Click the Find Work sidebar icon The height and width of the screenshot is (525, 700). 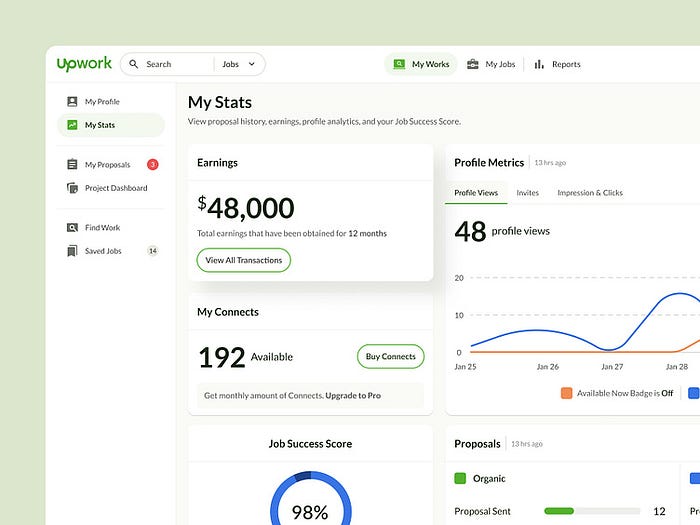pyautogui.click(x=72, y=228)
